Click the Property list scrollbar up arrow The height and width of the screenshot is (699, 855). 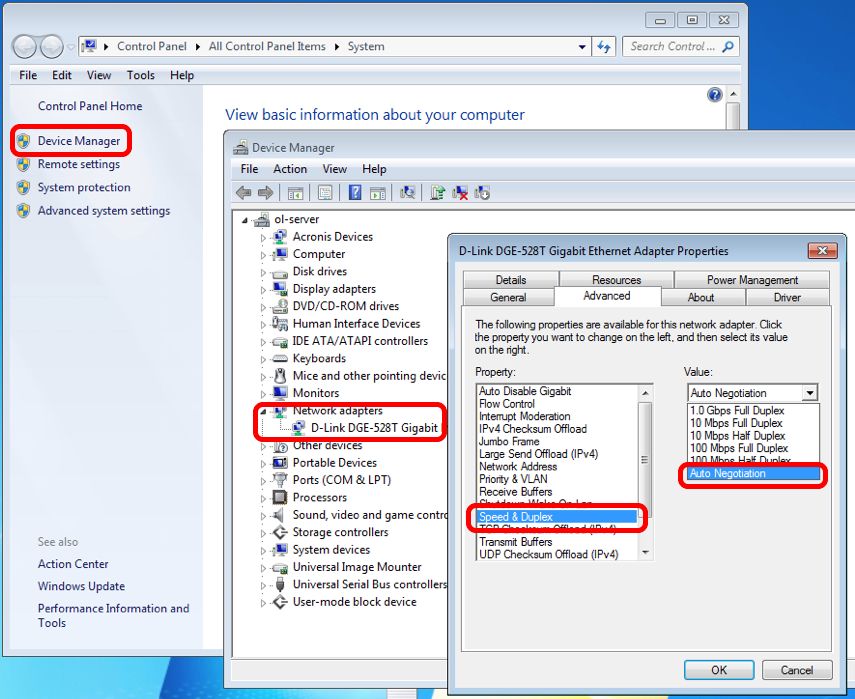click(645, 393)
